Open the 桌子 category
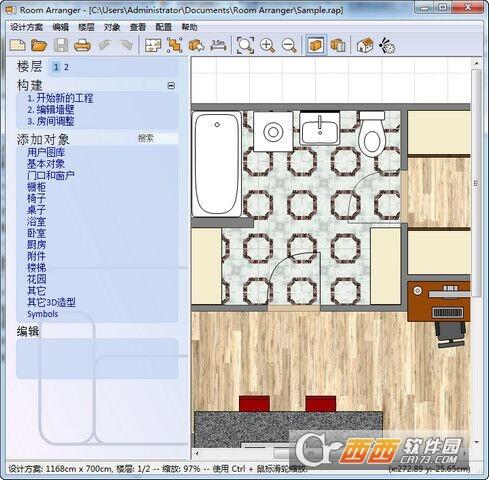 point(36,210)
